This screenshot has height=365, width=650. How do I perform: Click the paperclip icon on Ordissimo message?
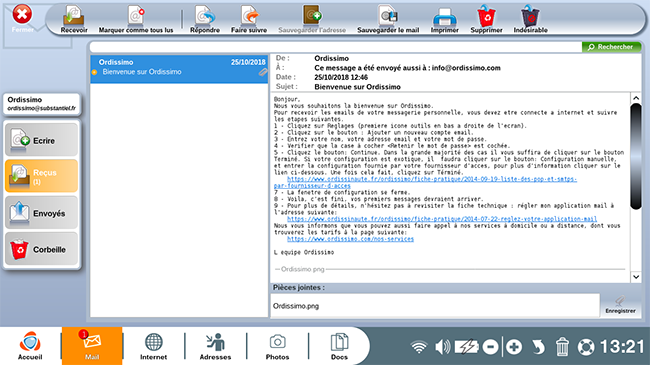click(262, 72)
